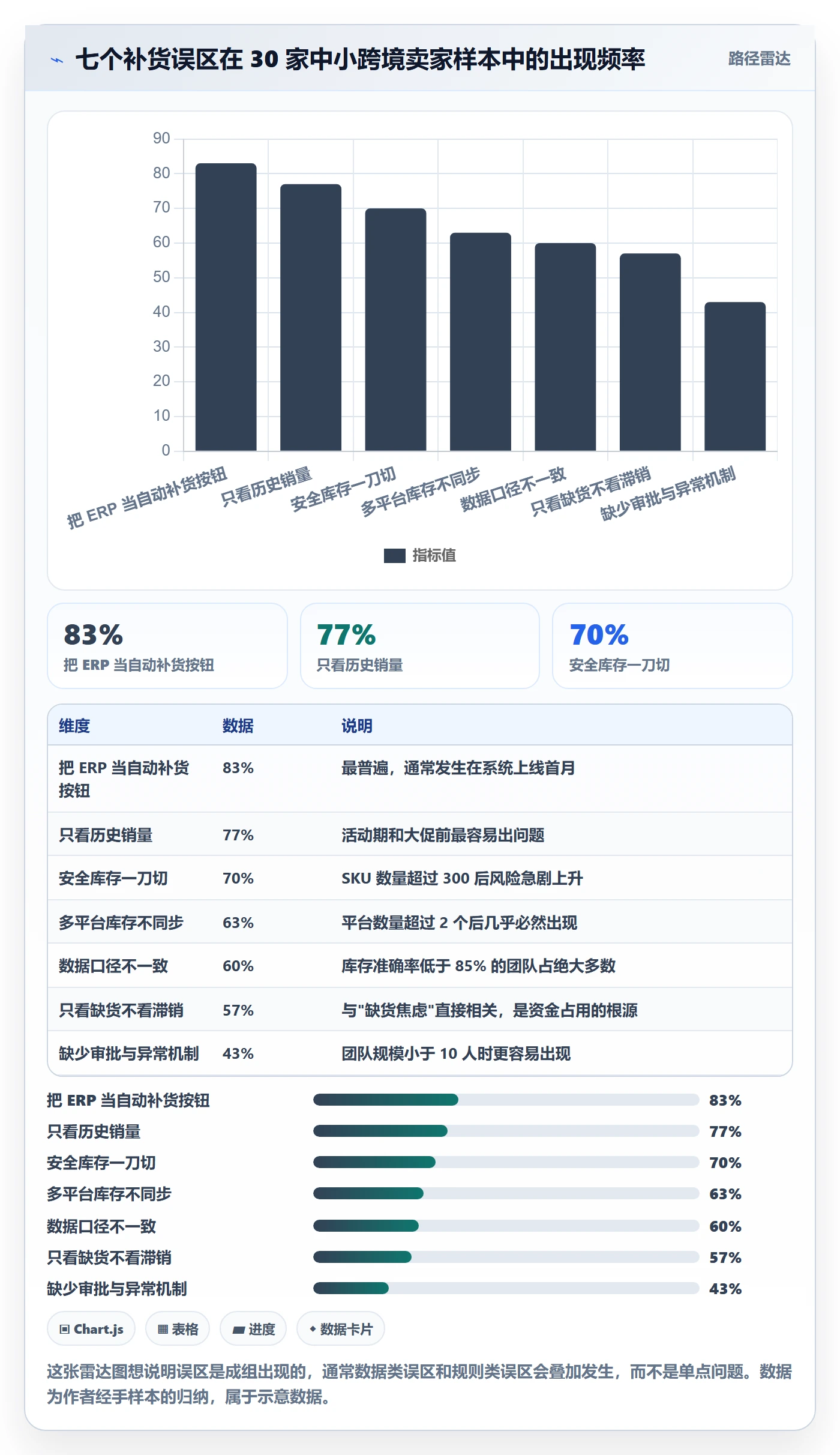Click the lightning icon beside the title

click(x=56, y=59)
